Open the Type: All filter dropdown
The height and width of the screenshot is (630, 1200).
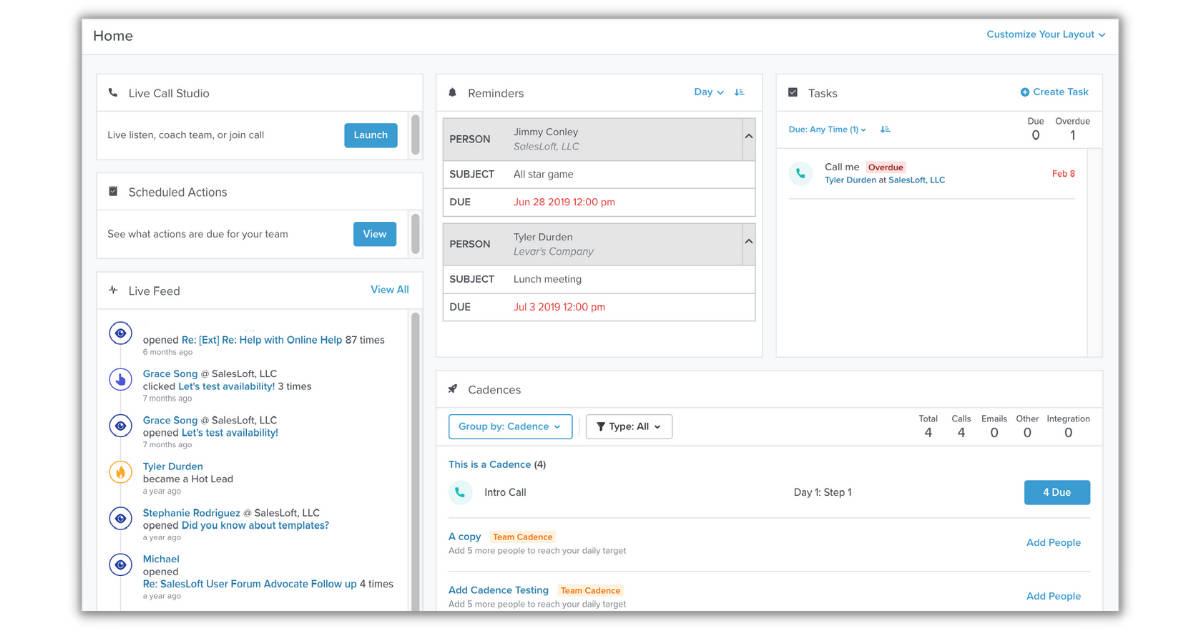(x=629, y=426)
